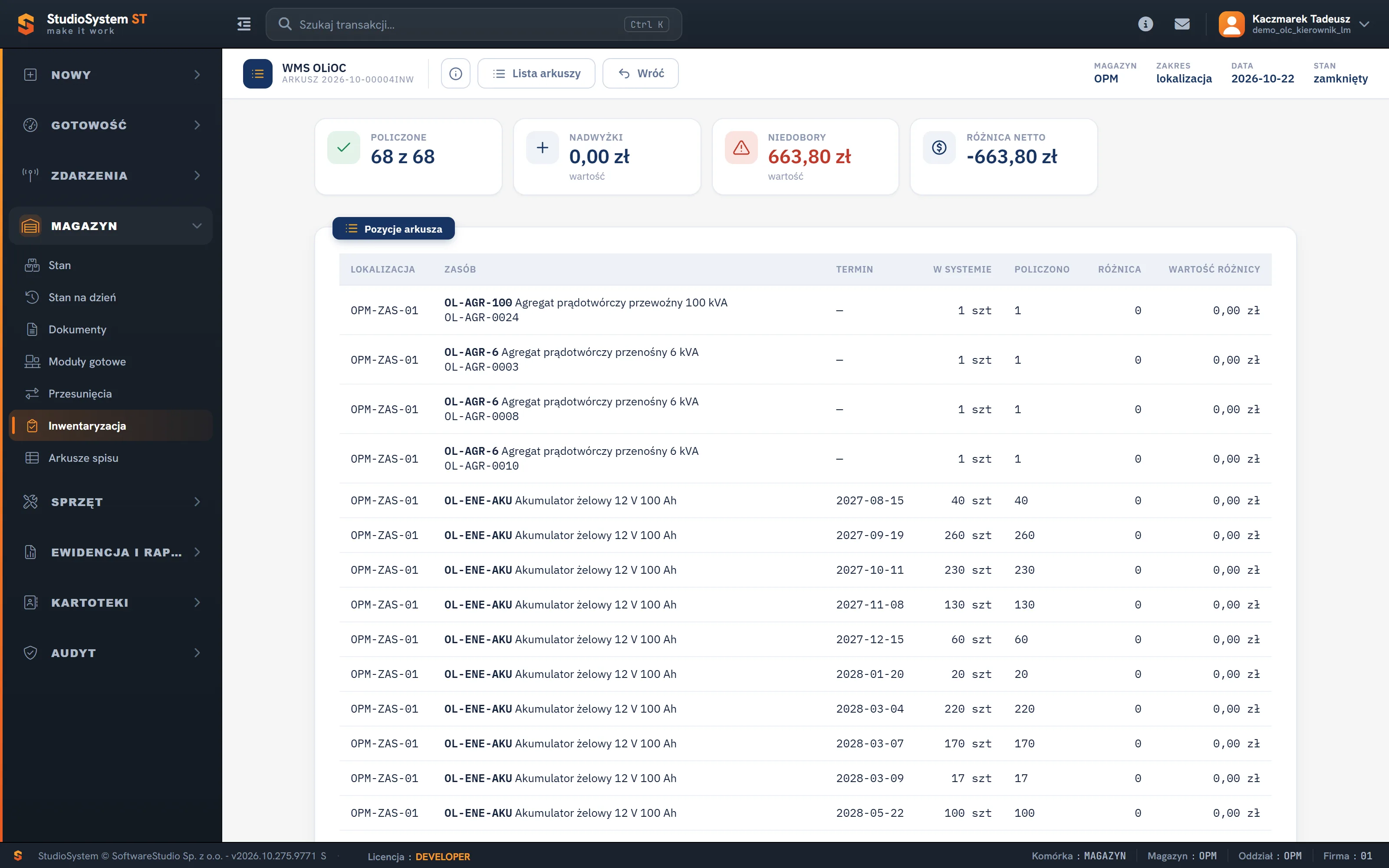Open Stan na dzień menu item

pyautogui.click(x=112, y=297)
